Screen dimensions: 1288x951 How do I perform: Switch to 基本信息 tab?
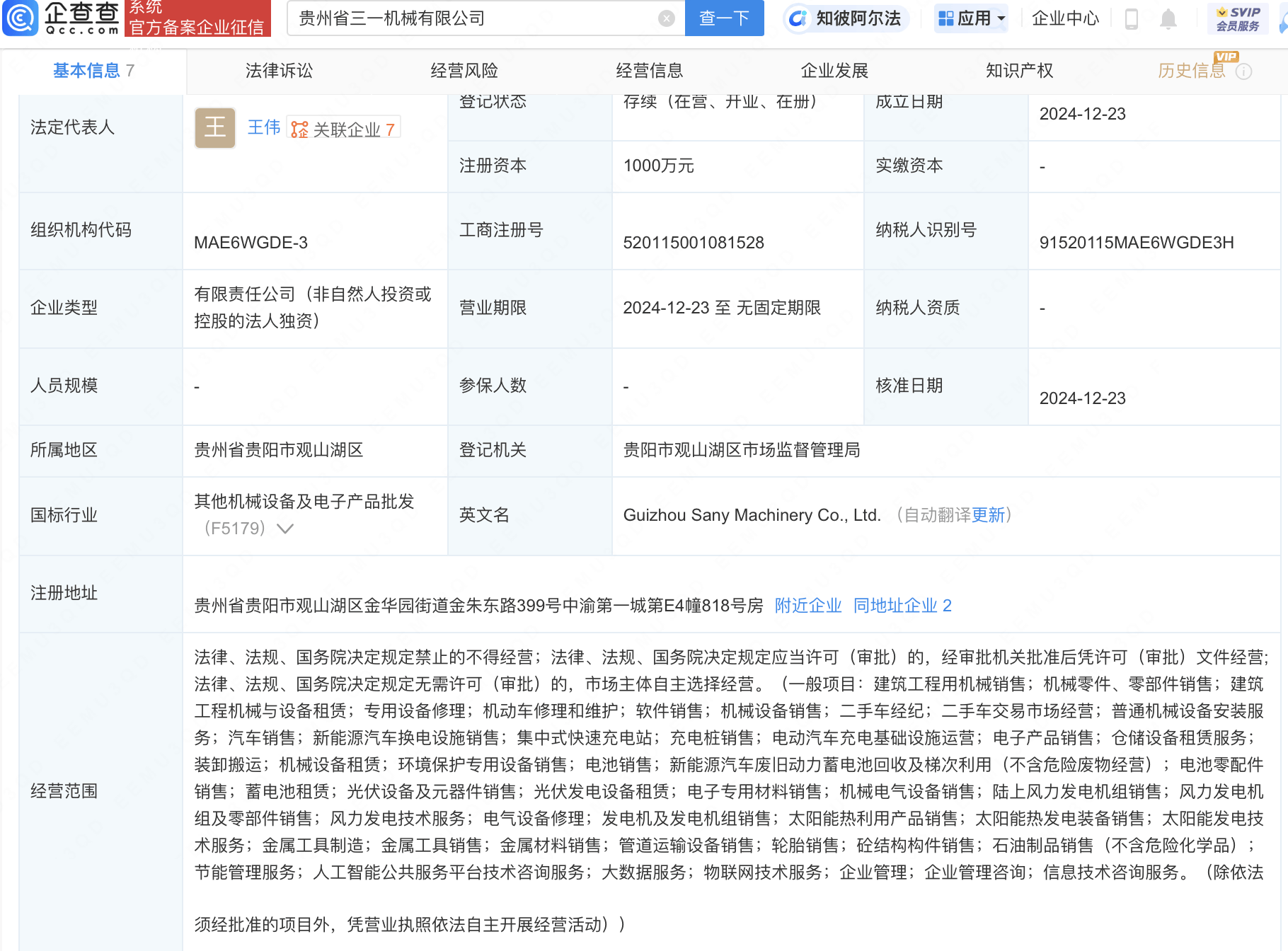coord(93,71)
